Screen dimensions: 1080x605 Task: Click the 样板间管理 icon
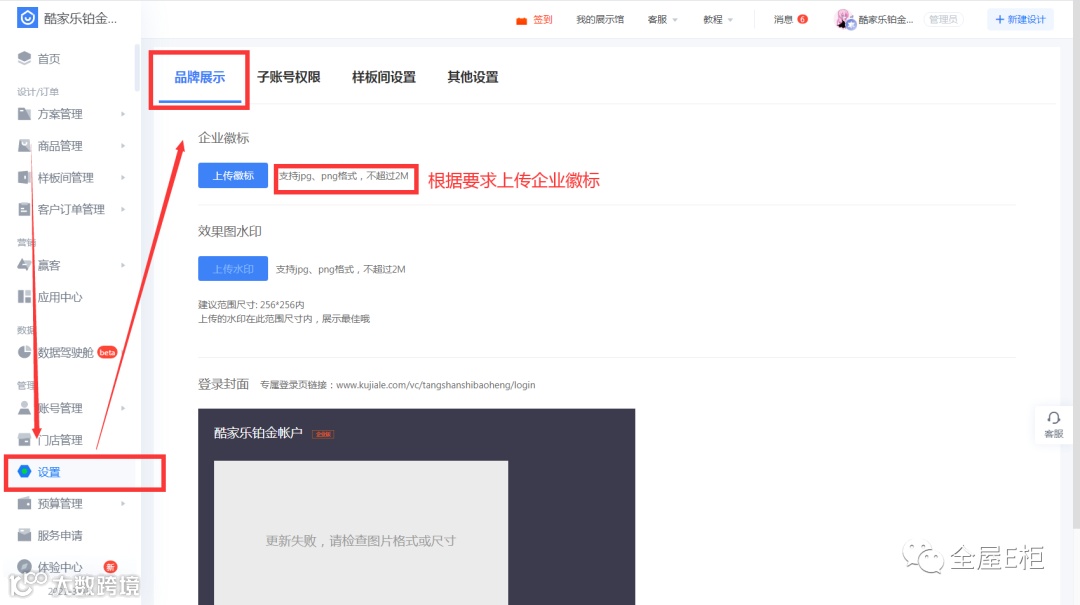click(25, 177)
